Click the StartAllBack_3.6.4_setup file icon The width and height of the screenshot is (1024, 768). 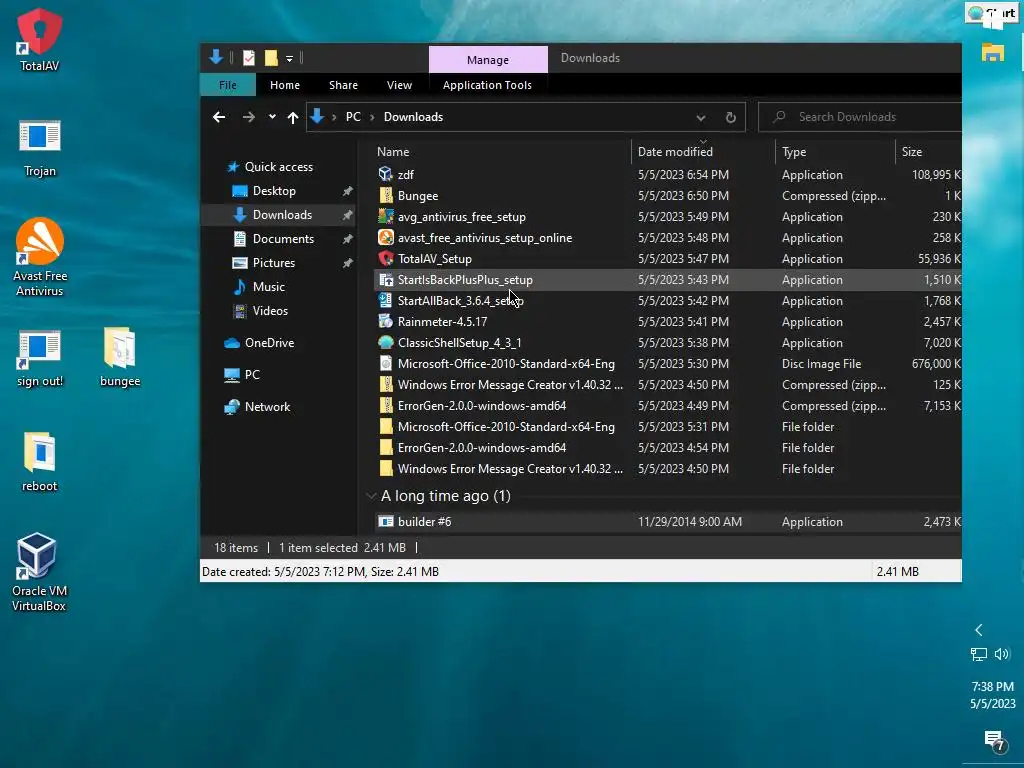[385, 300]
